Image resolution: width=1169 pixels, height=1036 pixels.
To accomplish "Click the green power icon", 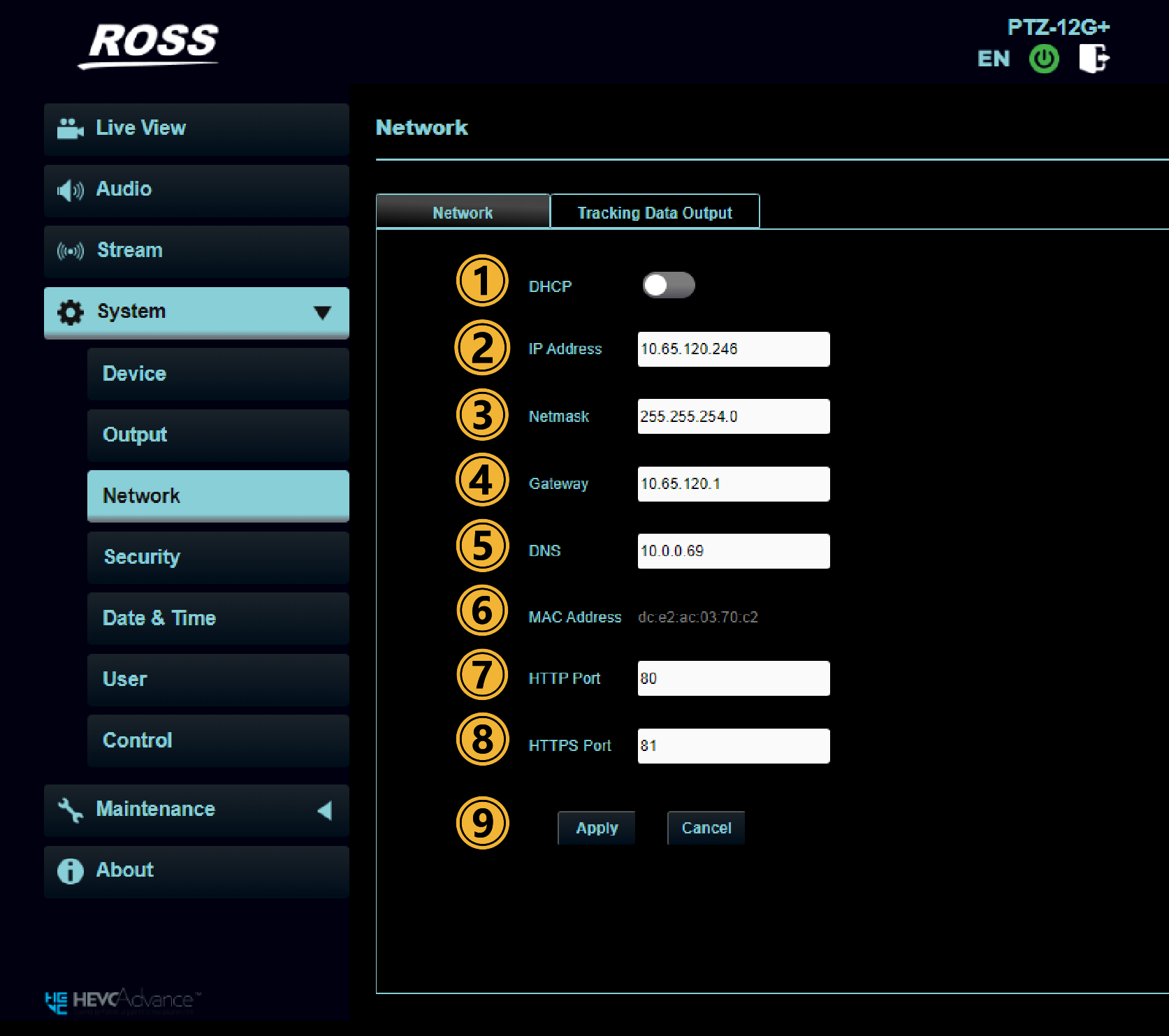I will (x=1044, y=59).
